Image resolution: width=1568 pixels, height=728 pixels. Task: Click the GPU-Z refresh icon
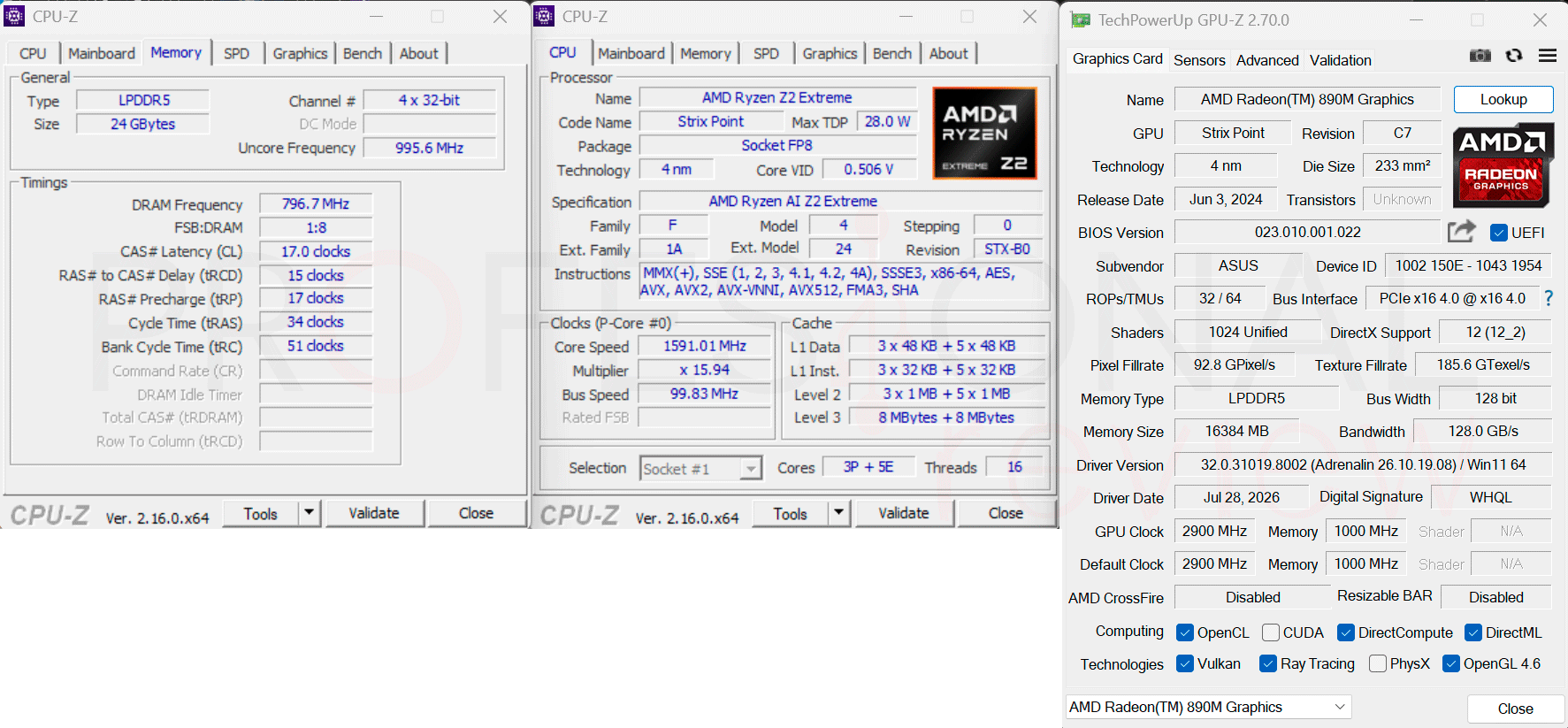pyautogui.click(x=1514, y=56)
